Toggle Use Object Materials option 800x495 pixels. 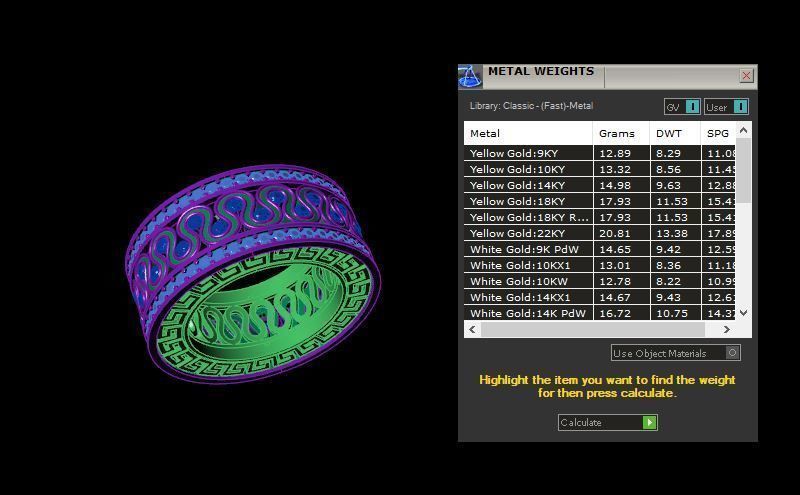click(x=676, y=353)
